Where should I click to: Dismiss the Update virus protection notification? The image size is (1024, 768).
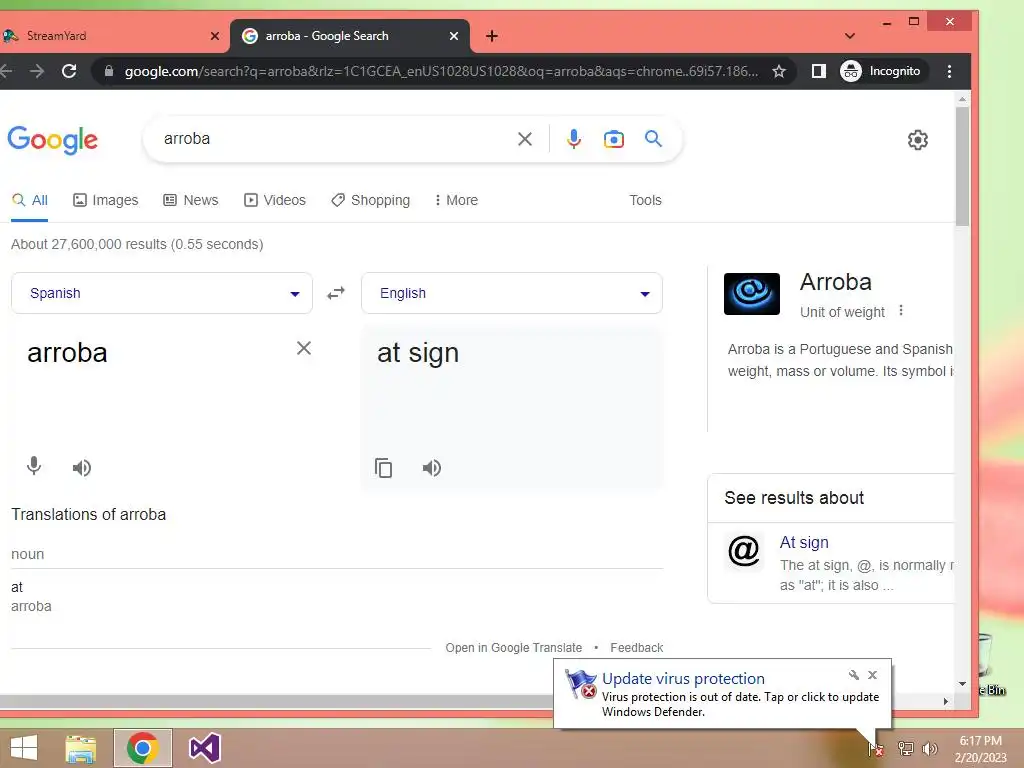[872, 675]
